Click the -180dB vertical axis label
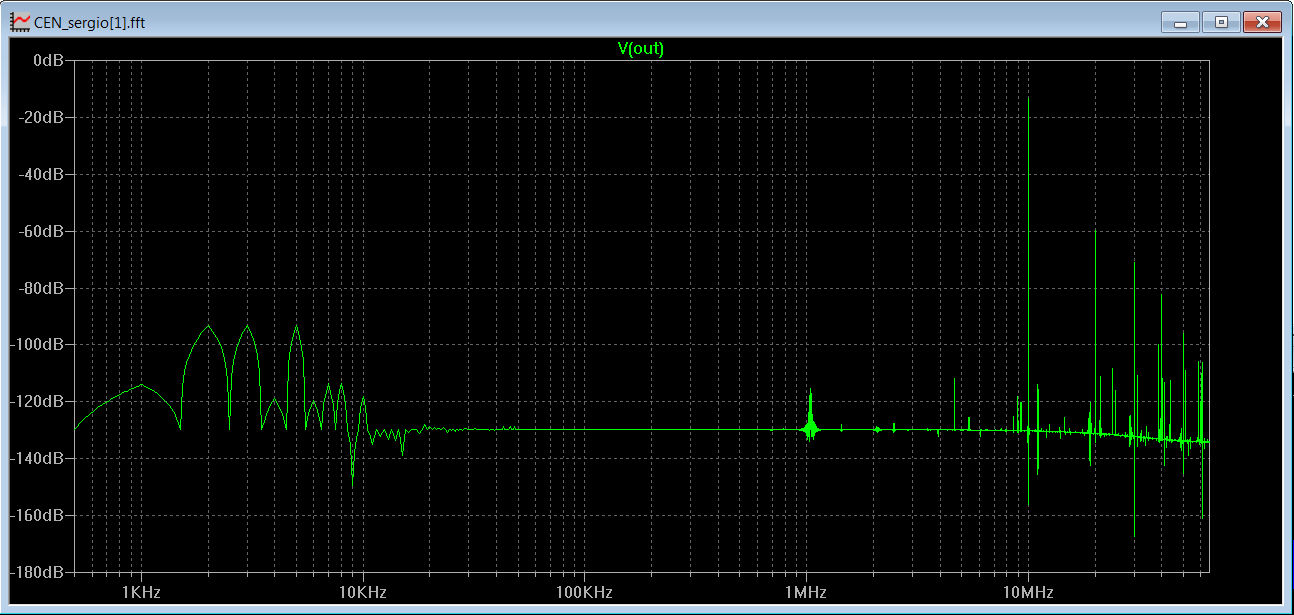 [x=38, y=573]
